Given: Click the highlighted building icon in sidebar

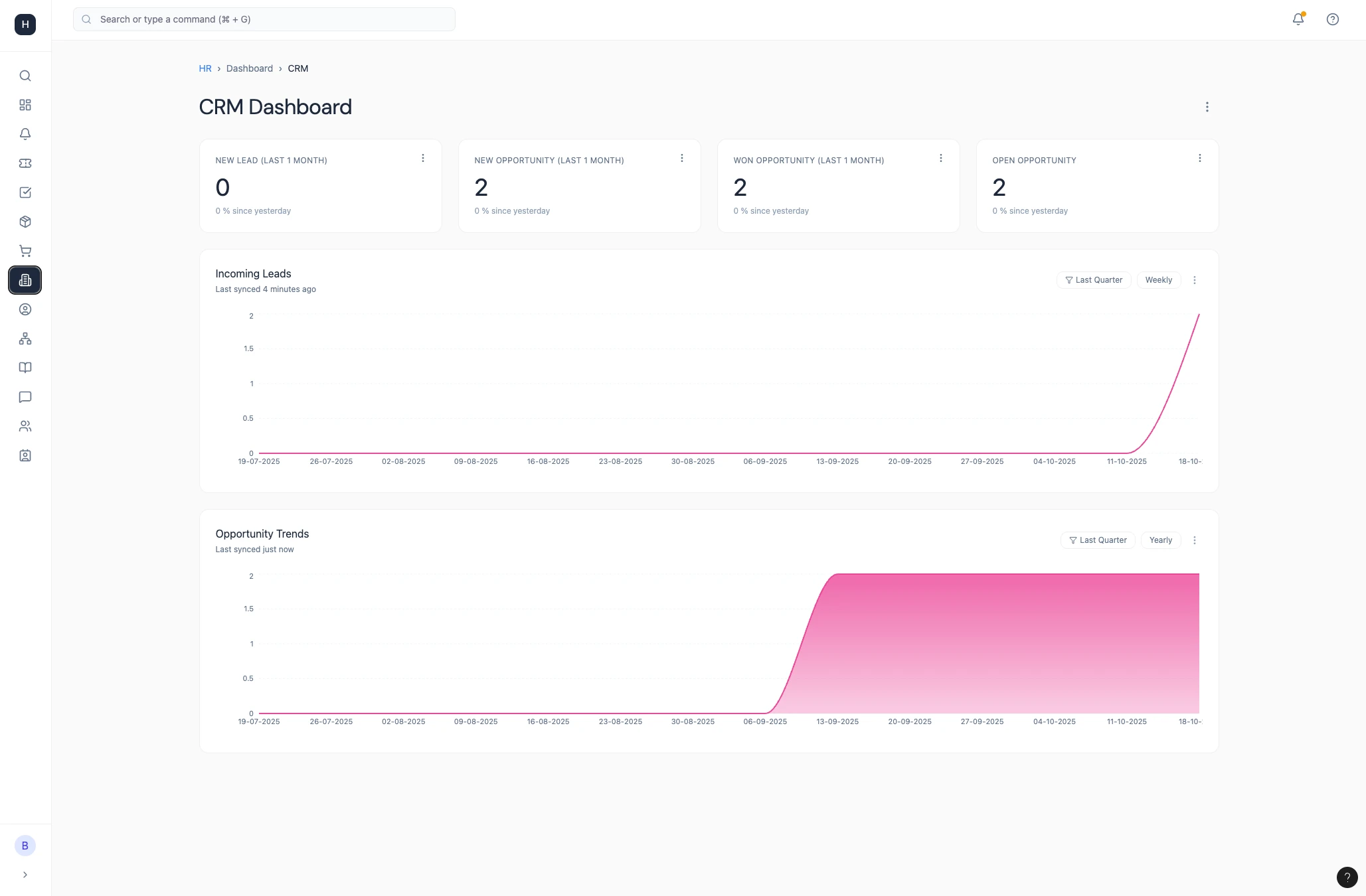Looking at the screenshot, I should (25, 280).
